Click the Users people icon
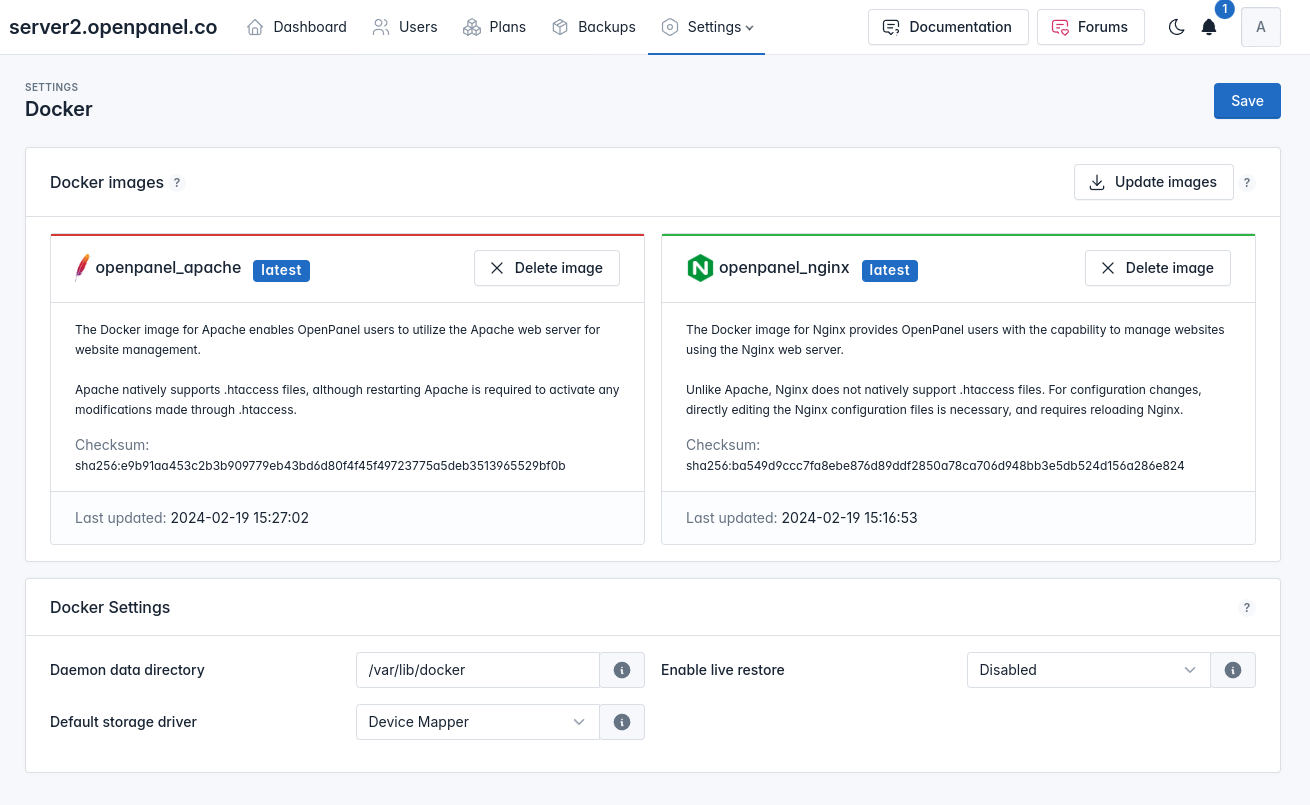 [x=381, y=27]
